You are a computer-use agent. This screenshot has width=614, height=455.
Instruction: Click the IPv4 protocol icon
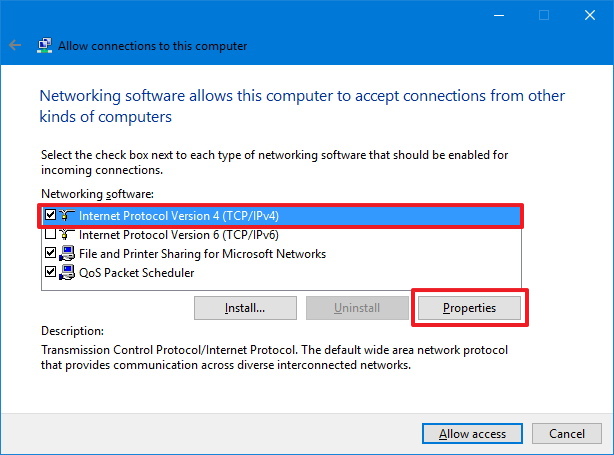click(x=67, y=215)
